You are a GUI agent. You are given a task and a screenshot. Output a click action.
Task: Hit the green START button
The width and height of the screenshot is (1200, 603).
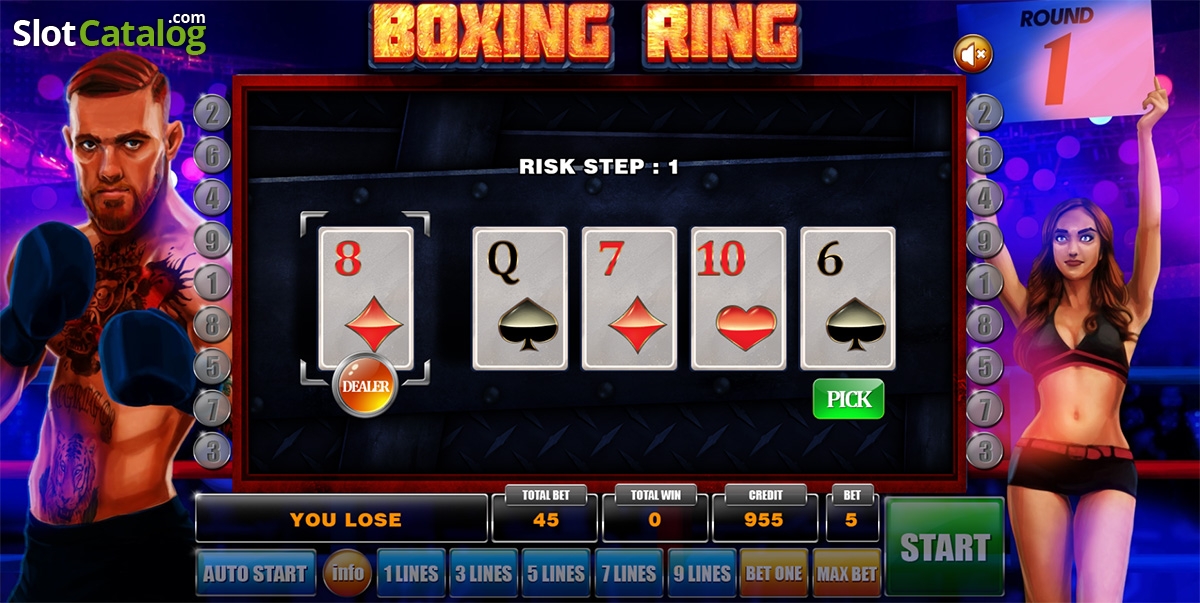coord(945,547)
